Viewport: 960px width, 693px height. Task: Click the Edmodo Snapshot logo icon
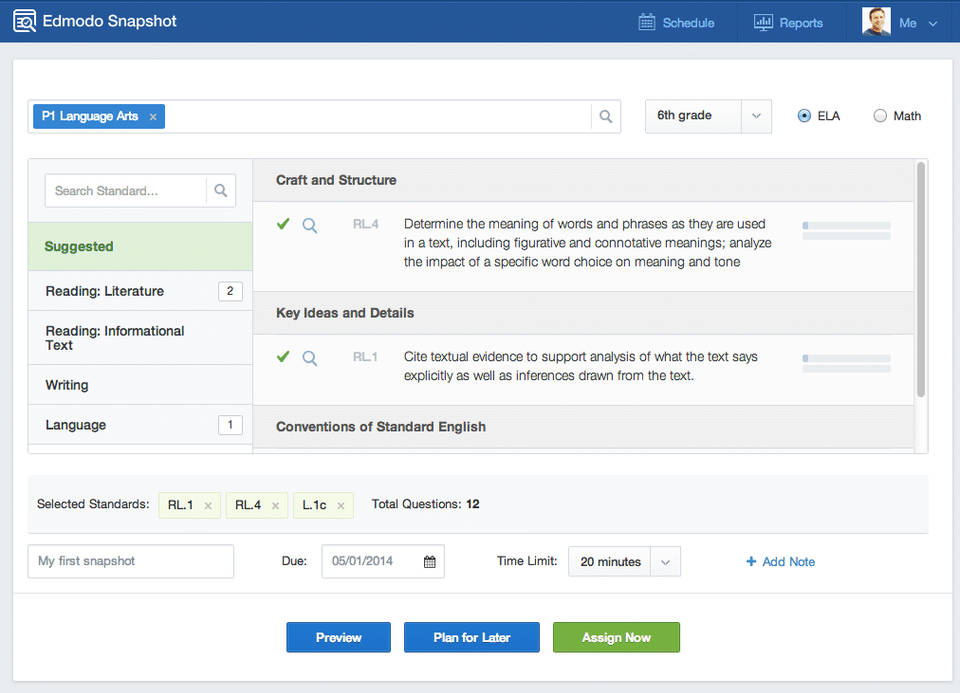coord(25,21)
